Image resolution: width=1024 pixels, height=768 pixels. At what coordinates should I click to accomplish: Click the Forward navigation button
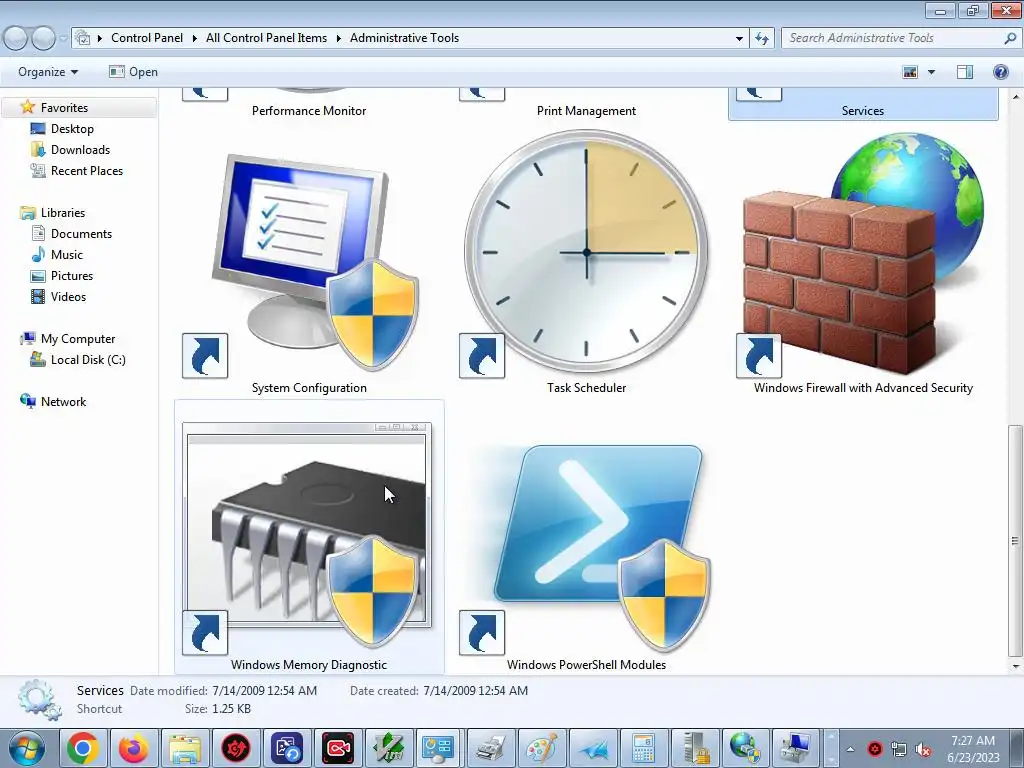(44, 38)
